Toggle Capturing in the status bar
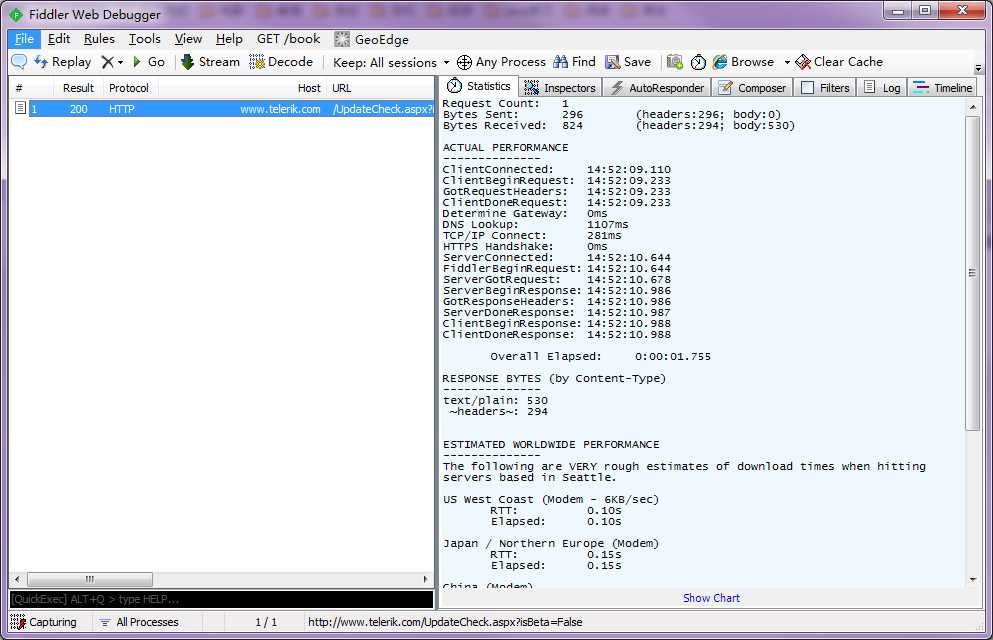Image resolution: width=993 pixels, height=640 pixels. 44,622
